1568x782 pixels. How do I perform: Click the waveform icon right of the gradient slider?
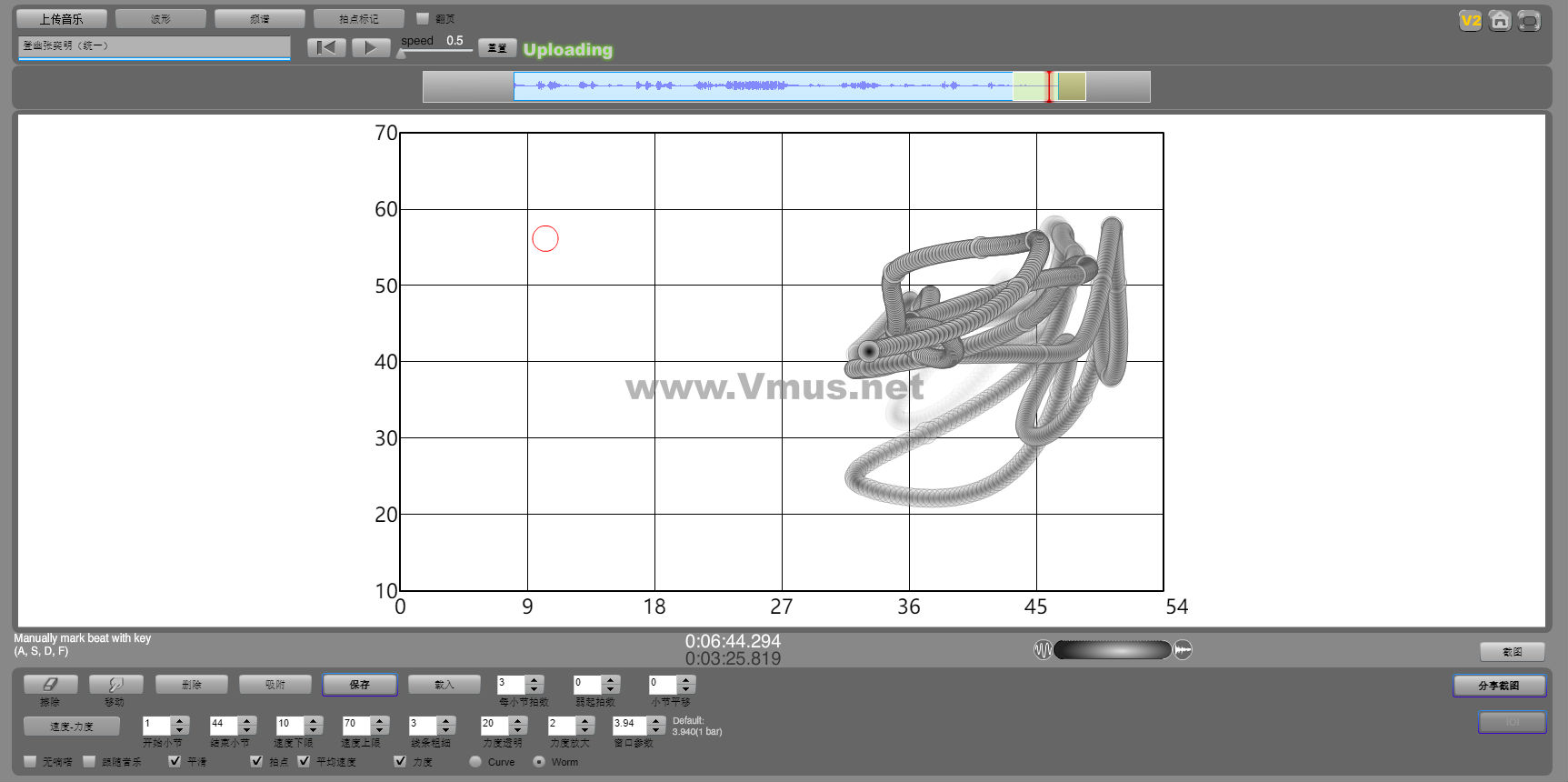(1183, 649)
